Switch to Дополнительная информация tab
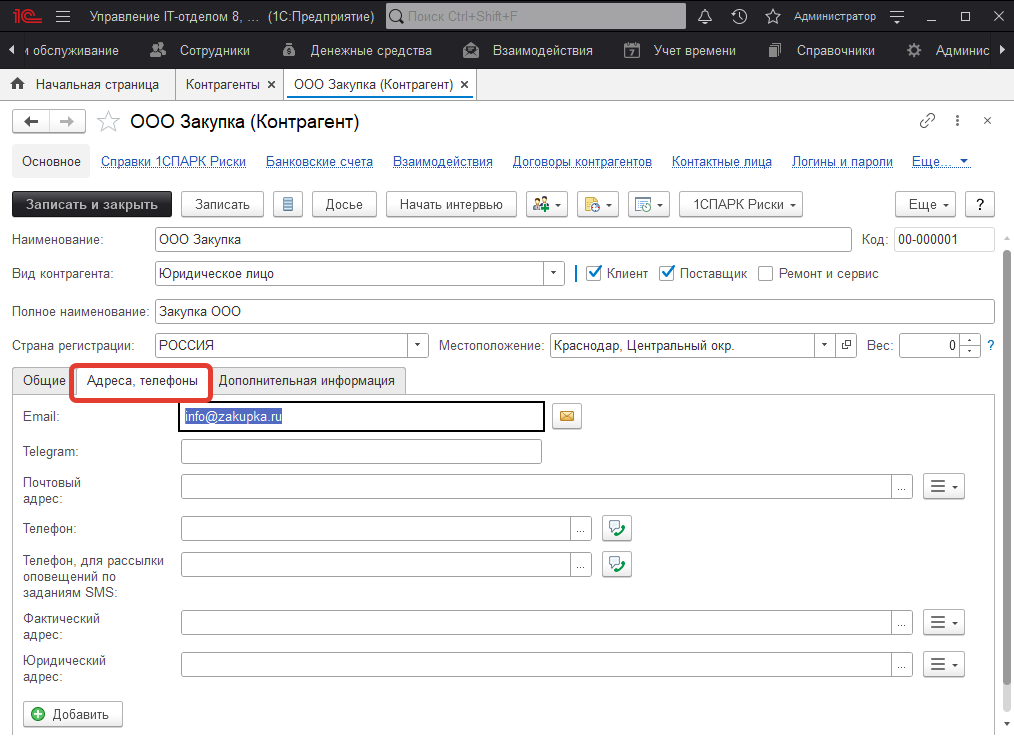 pyautogui.click(x=307, y=381)
